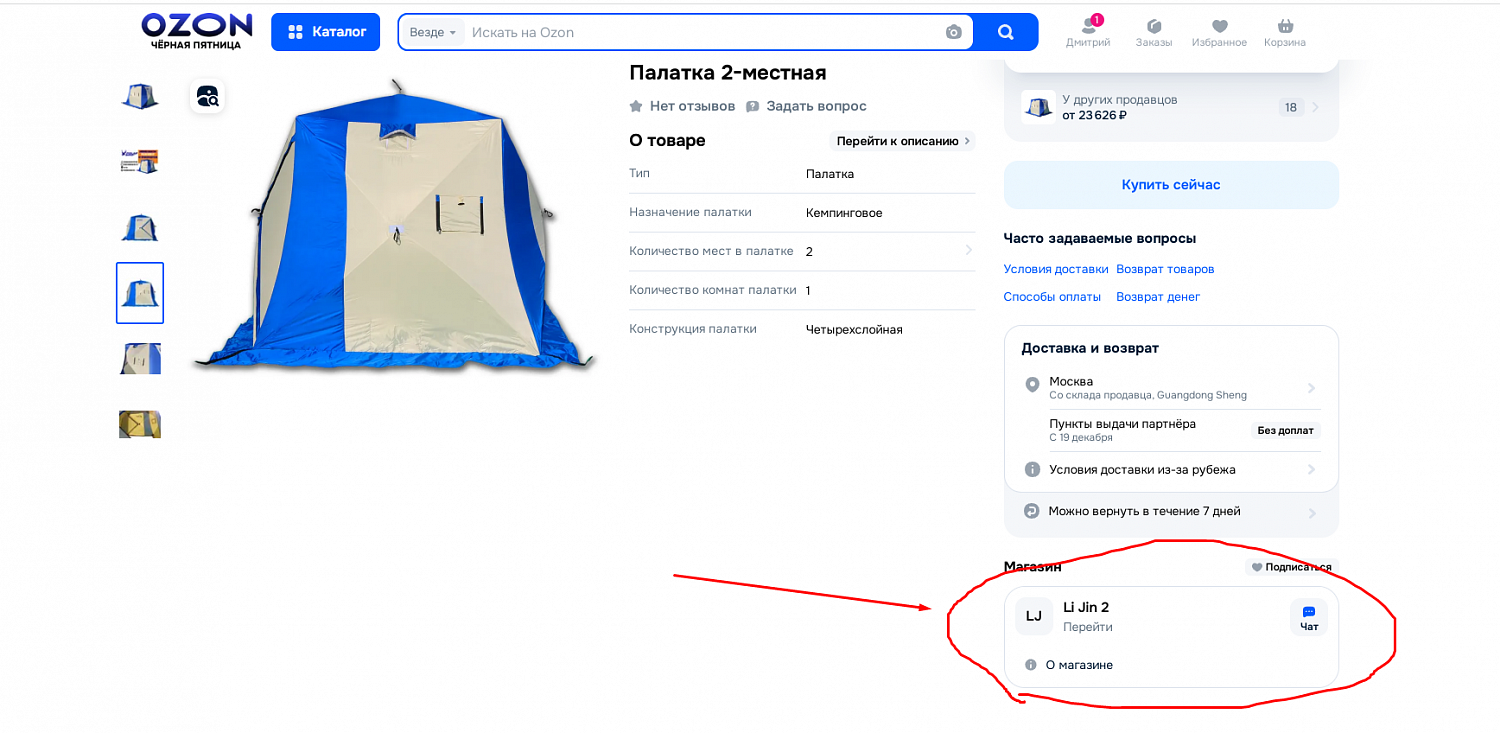Open the Заказы orders icon
Image resolution: width=1500 pixels, height=733 pixels.
(1154, 32)
